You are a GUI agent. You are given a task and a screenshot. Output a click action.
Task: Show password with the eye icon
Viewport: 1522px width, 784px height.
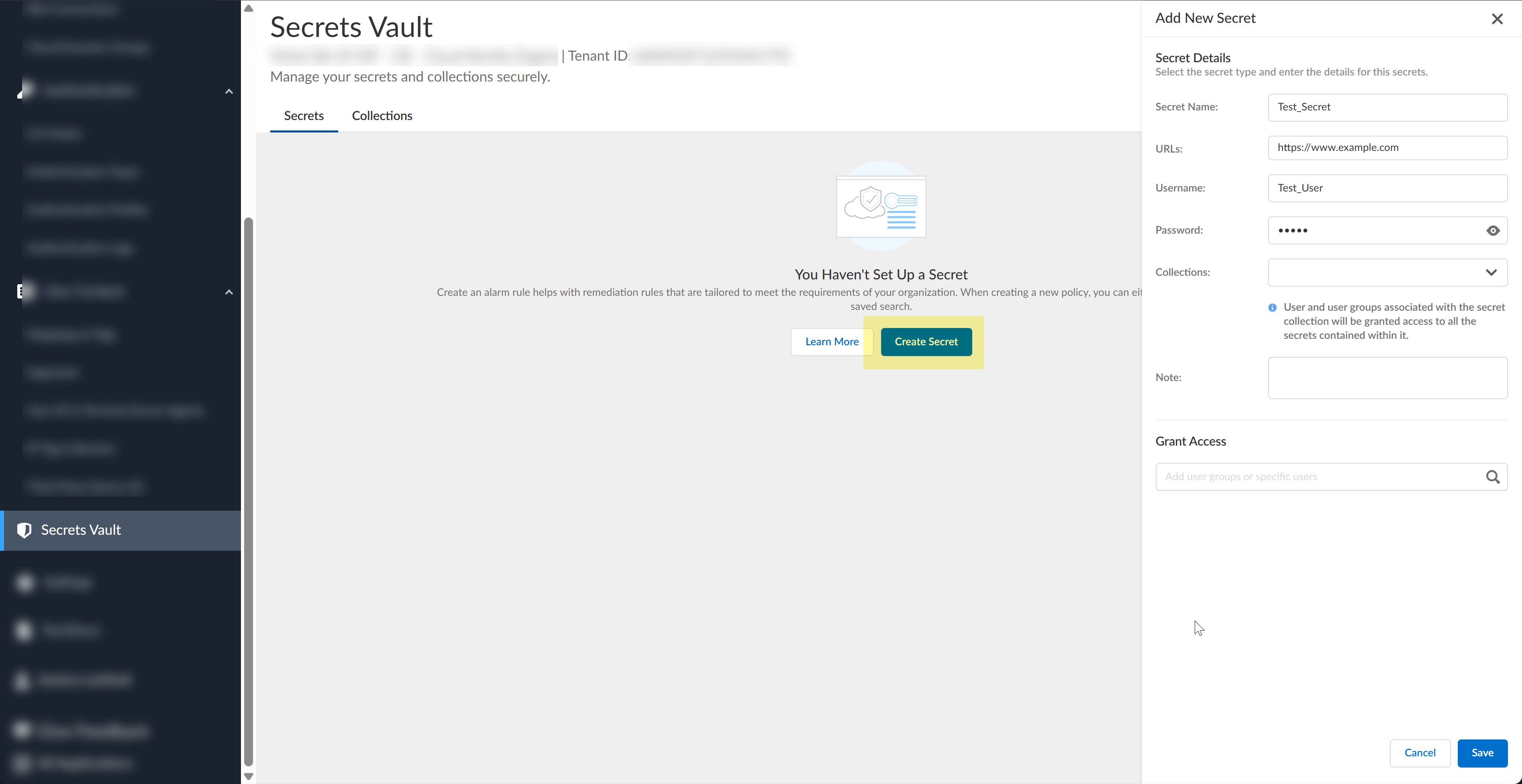click(x=1492, y=230)
